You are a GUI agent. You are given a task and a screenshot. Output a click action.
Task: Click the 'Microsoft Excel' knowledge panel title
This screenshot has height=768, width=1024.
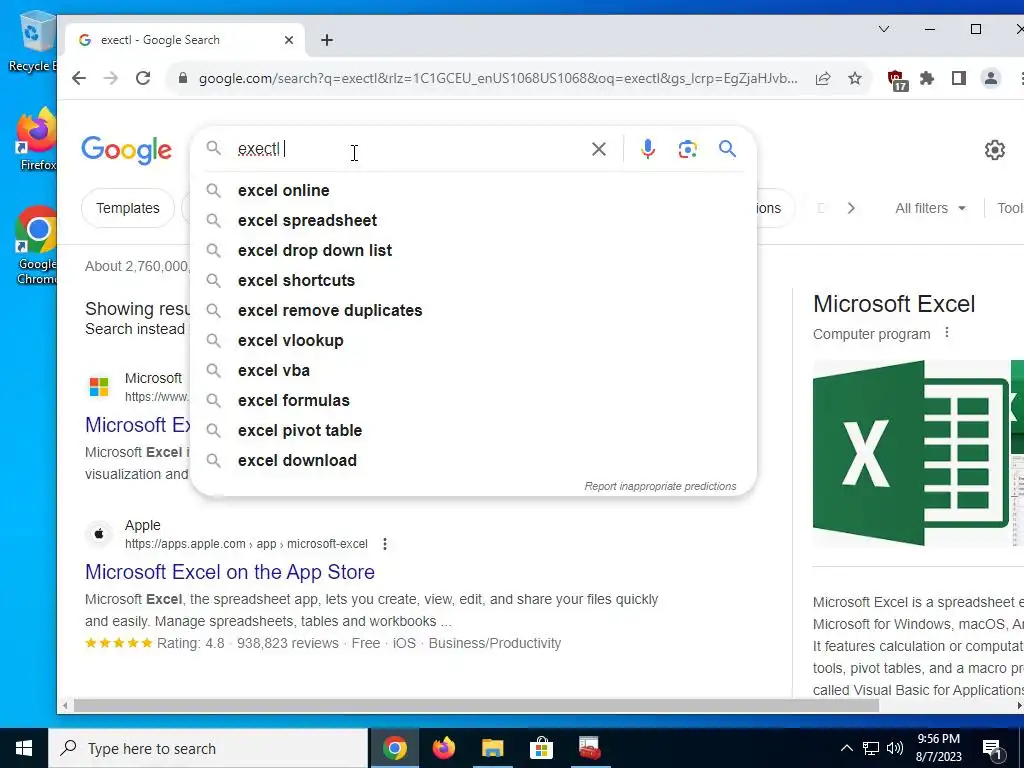click(894, 304)
